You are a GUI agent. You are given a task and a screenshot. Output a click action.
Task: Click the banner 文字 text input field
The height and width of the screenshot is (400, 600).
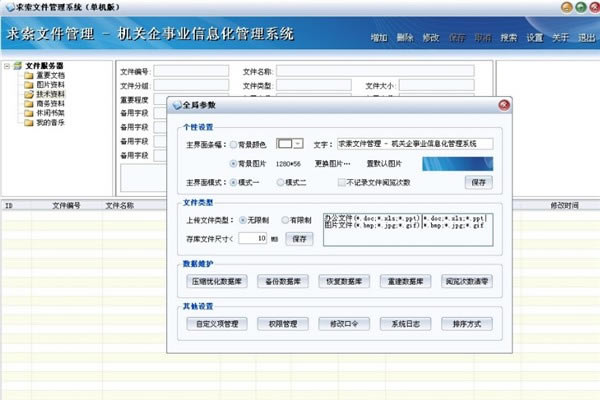[415, 144]
